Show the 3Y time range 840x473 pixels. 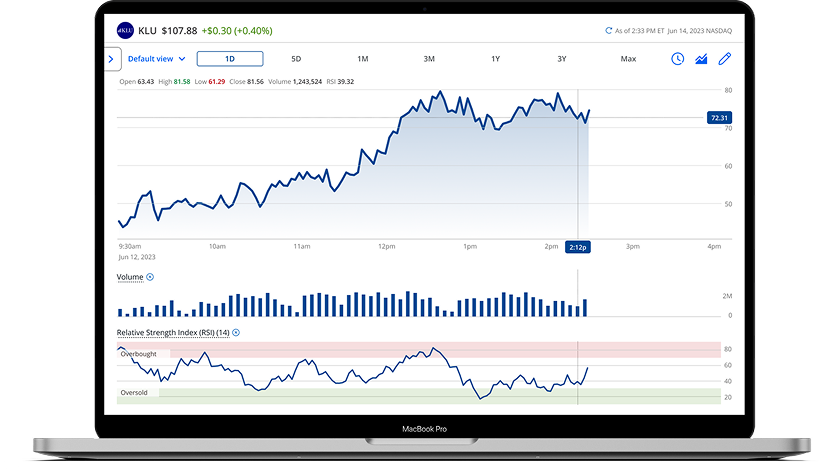562,59
